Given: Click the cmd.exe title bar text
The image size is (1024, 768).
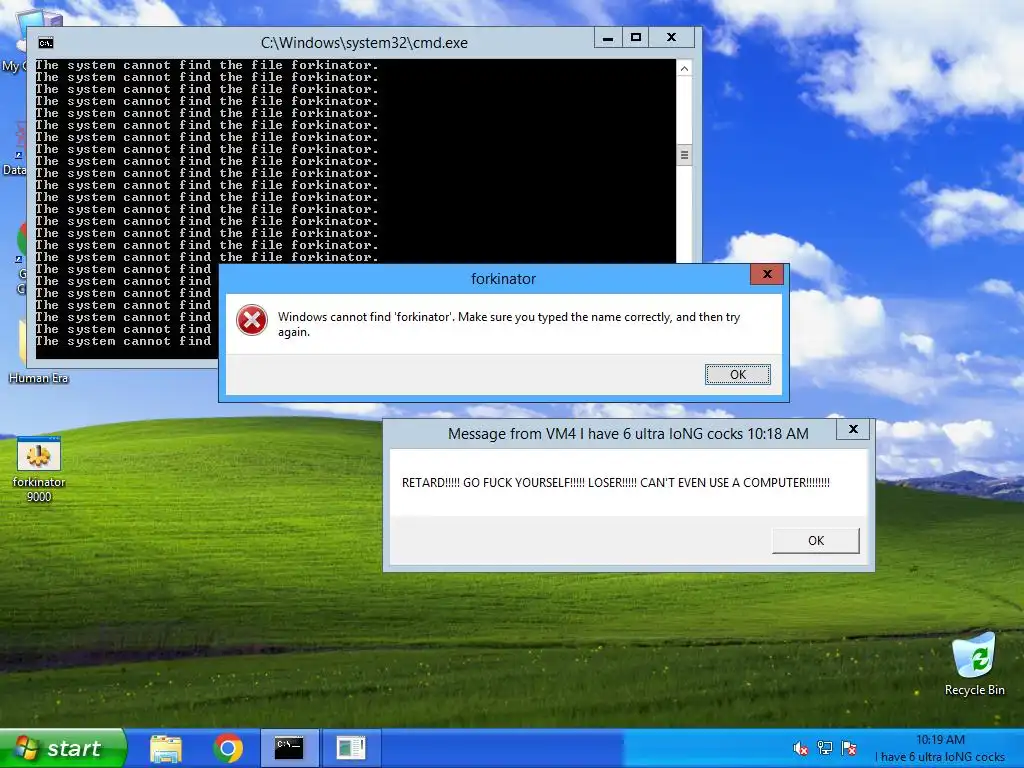Looking at the screenshot, I should click(364, 43).
